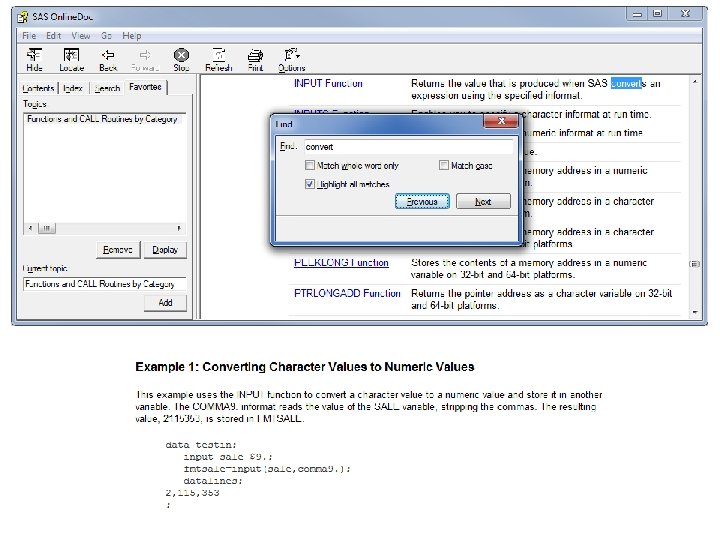Go Back using the toolbar arrow
The width and height of the screenshot is (720, 540).
(108, 60)
